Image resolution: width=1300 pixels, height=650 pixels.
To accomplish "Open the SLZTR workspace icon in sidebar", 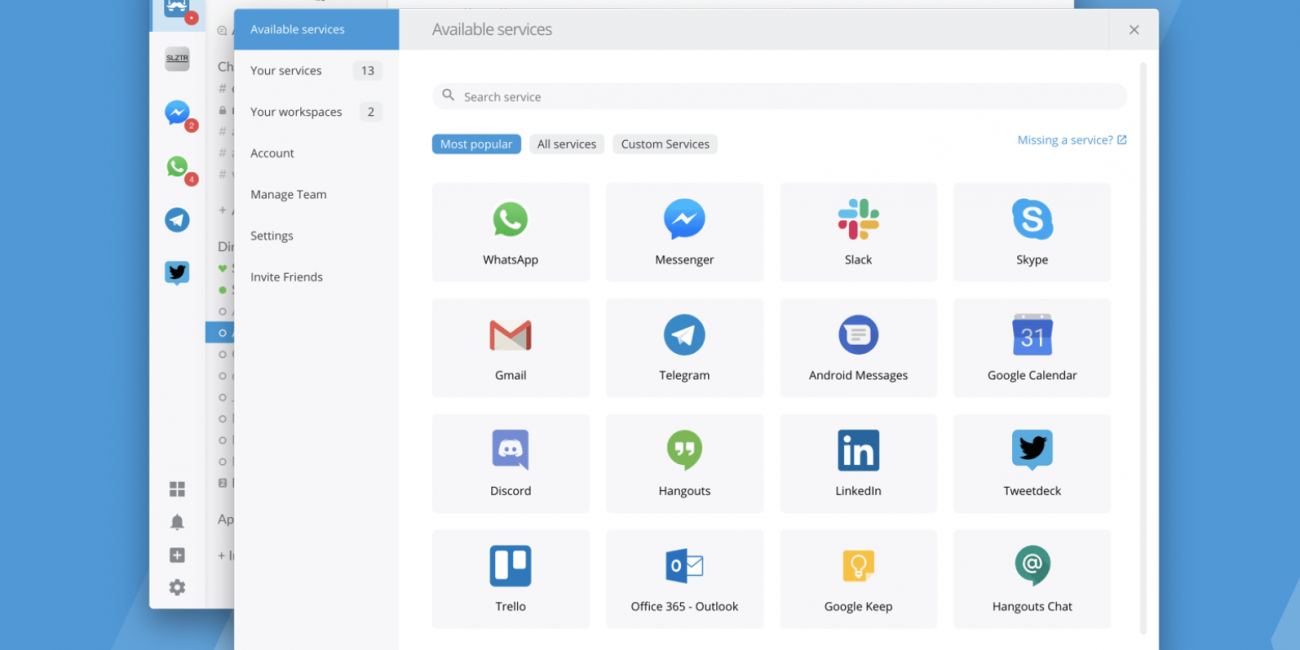I will click(177, 59).
